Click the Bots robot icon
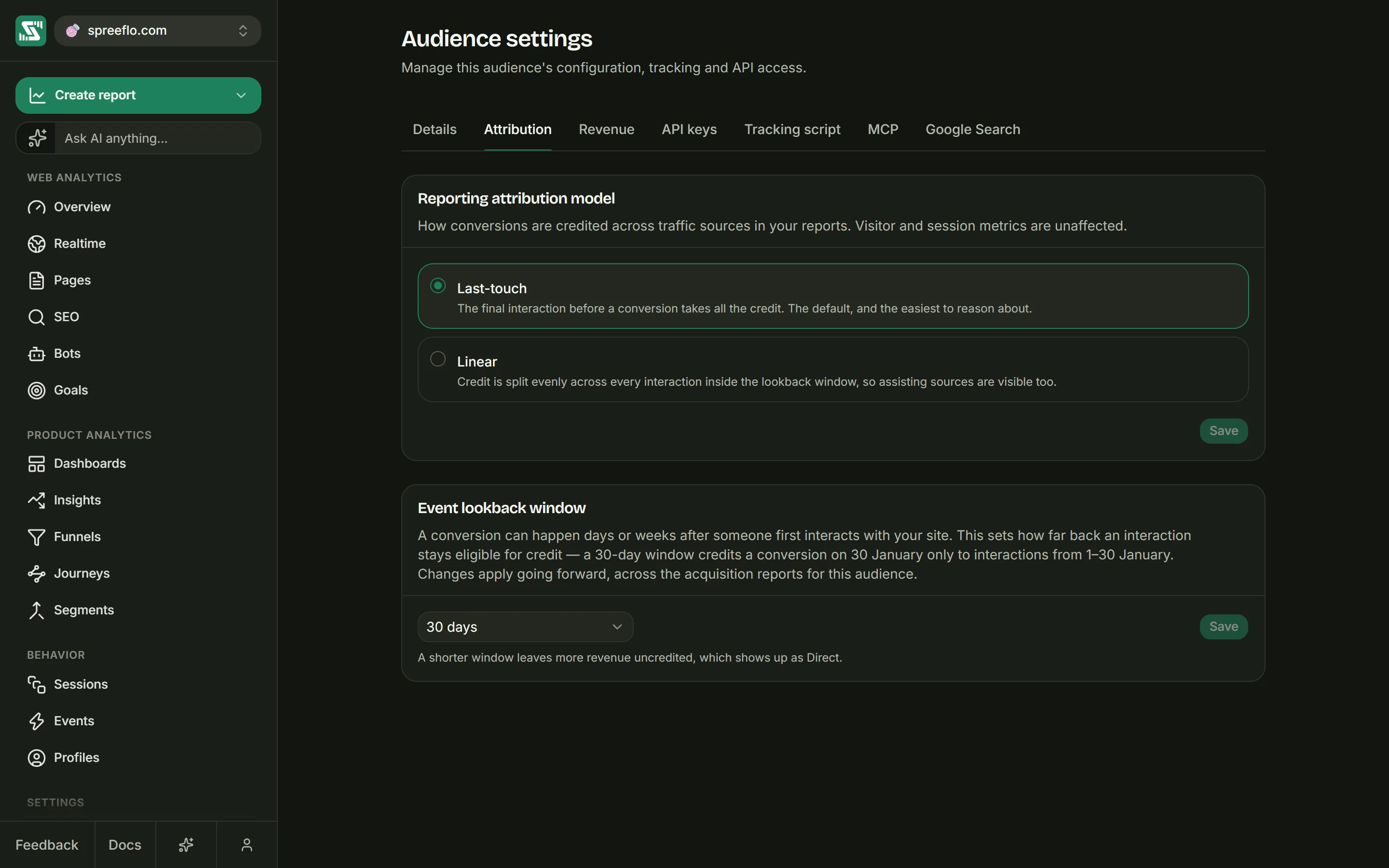The height and width of the screenshot is (868, 1389). [36, 353]
